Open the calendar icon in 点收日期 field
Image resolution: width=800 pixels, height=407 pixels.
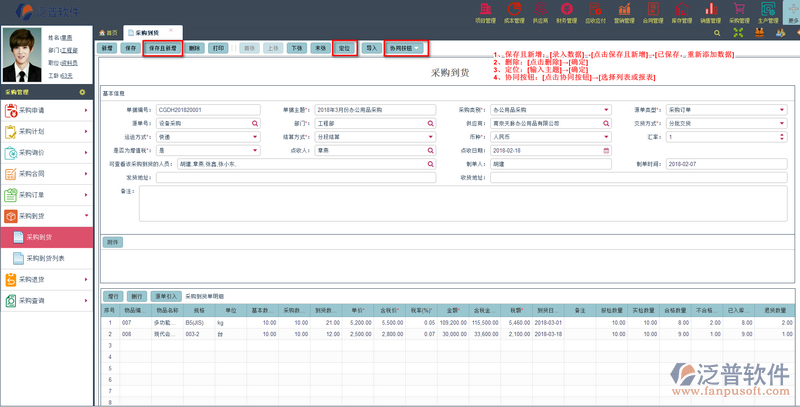(606, 149)
